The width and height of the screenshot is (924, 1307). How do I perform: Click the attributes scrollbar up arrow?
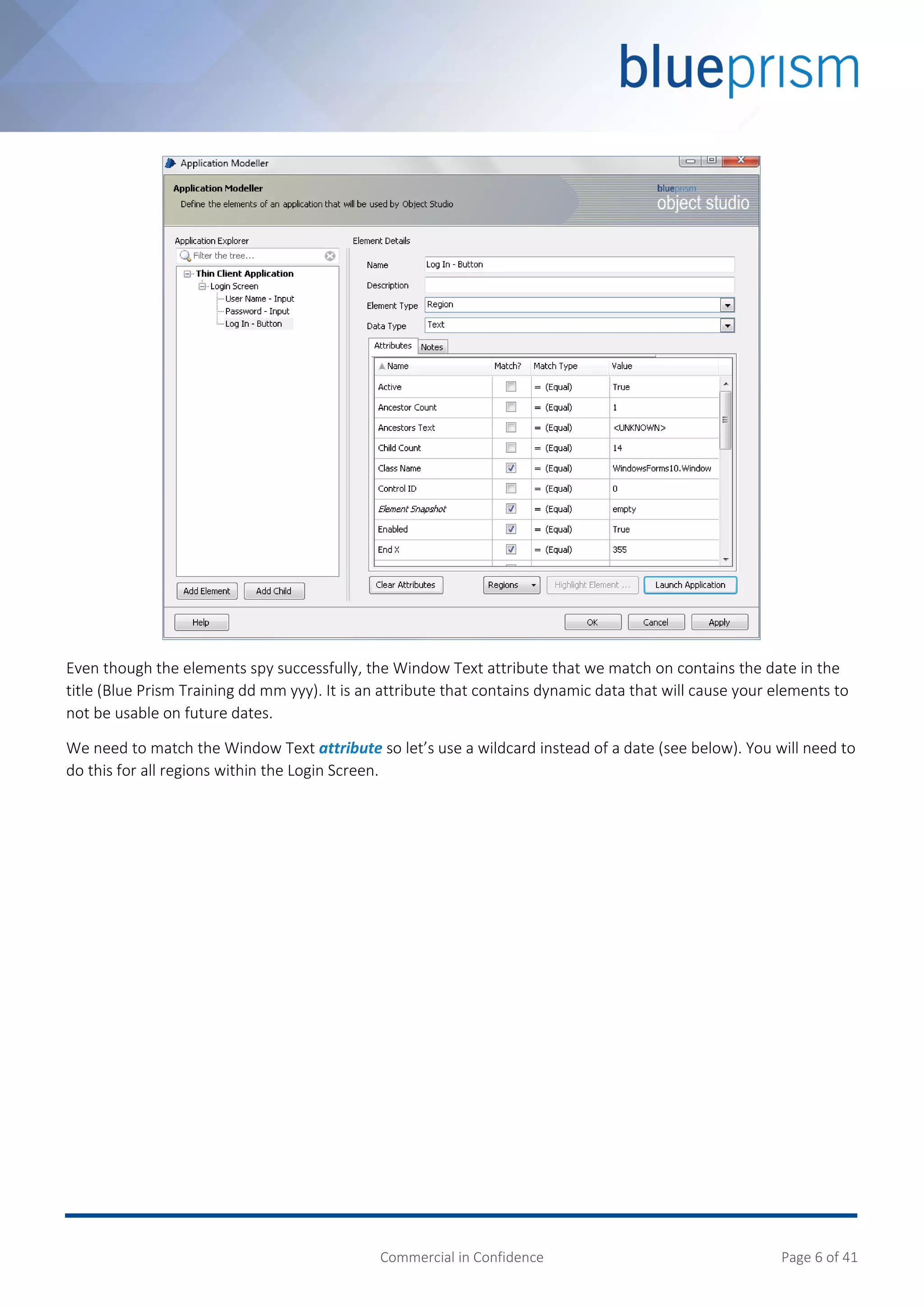725,384
